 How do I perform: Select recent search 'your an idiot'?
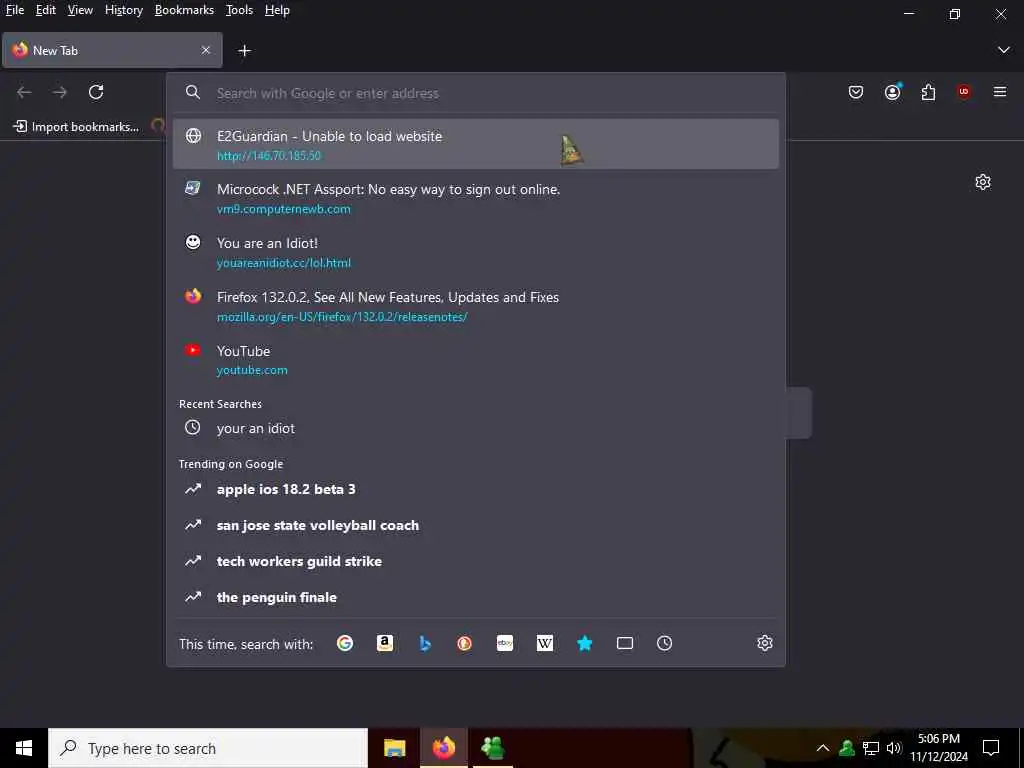(x=475, y=428)
